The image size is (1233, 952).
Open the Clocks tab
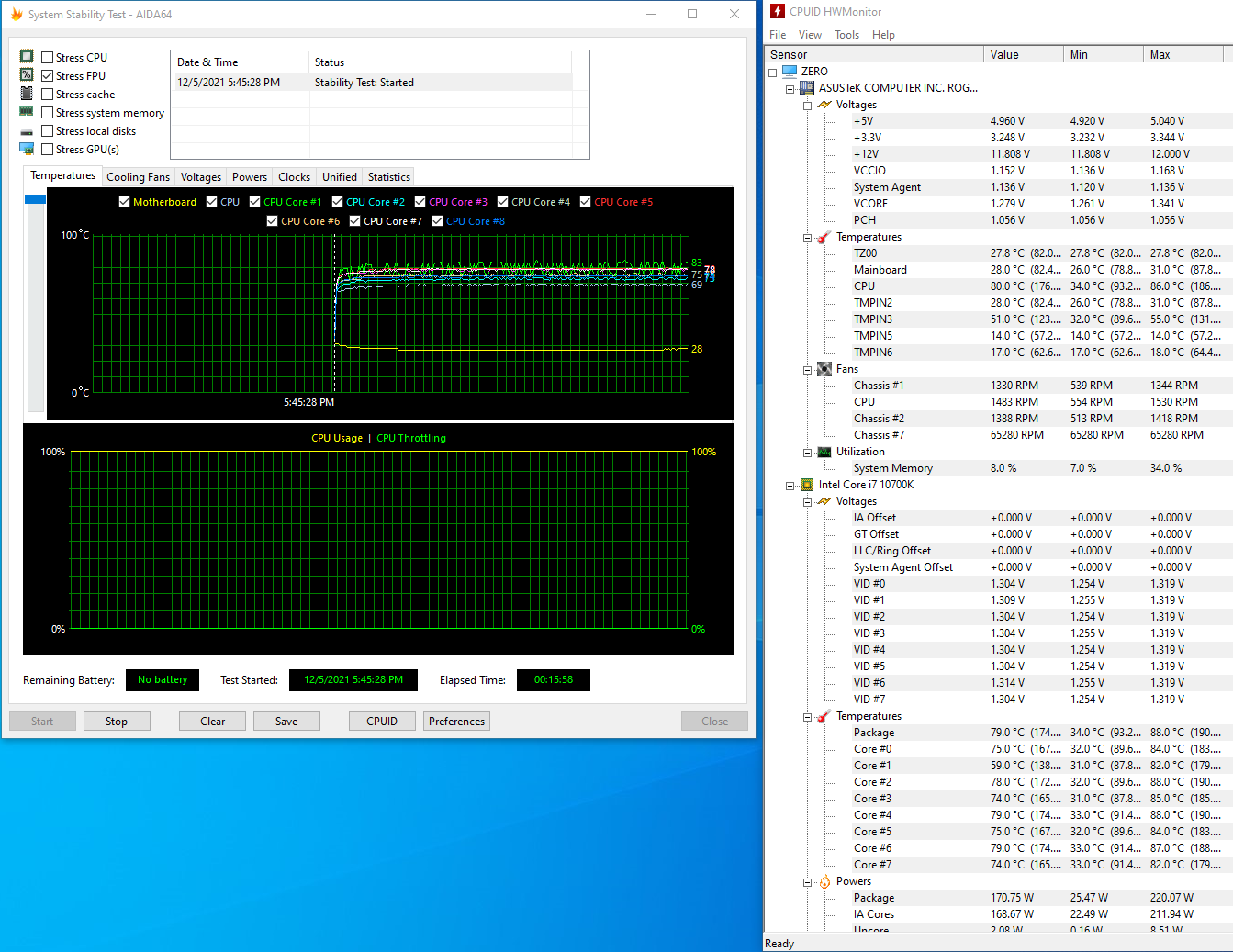coord(294,177)
